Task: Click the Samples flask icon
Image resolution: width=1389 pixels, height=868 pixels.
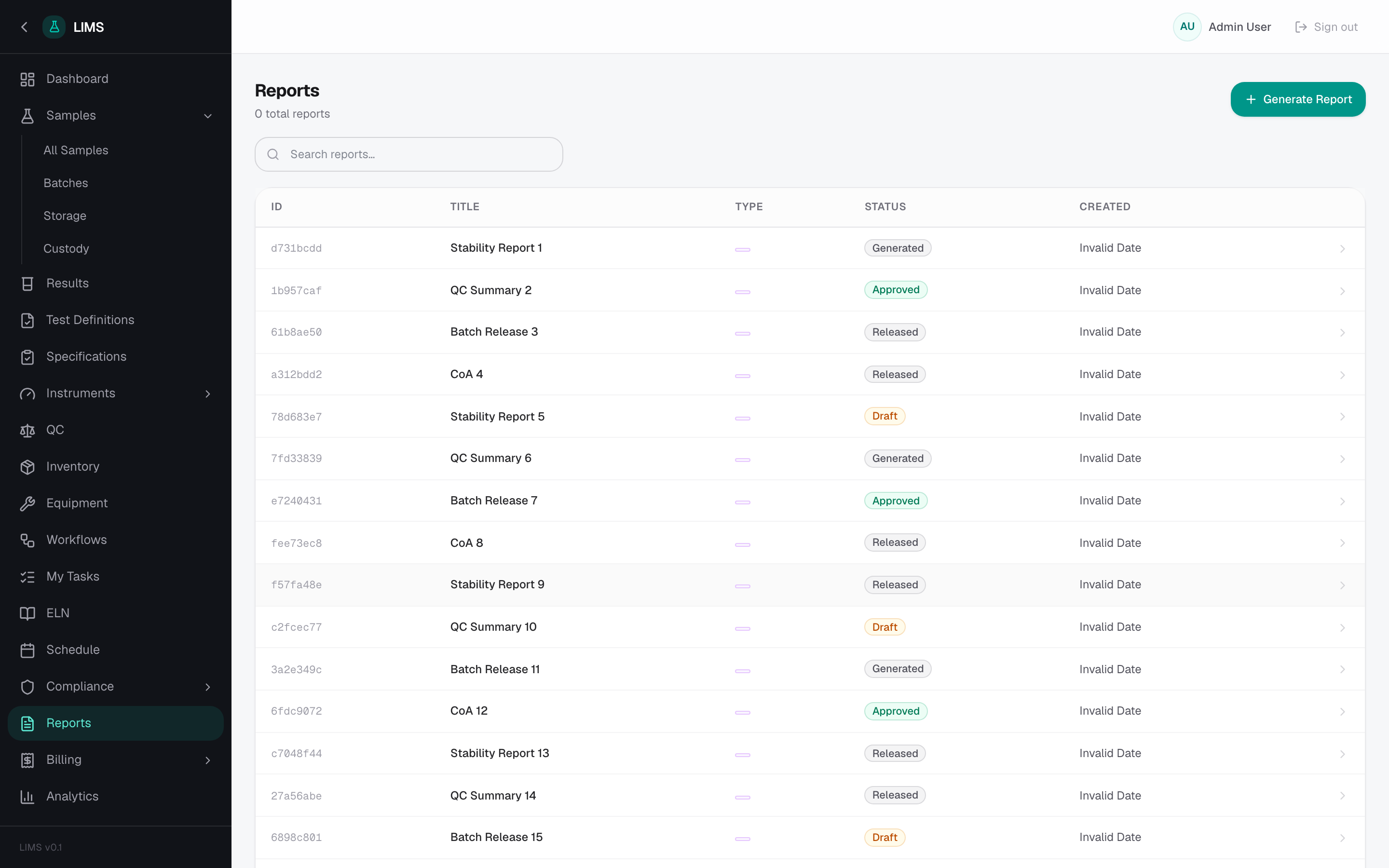Action: [27, 116]
